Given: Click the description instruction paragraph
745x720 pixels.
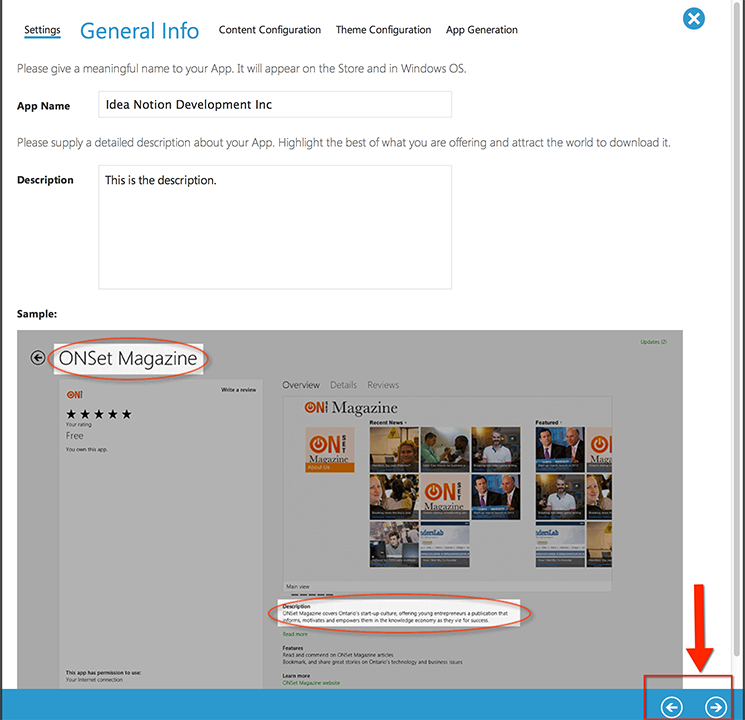Looking at the screenshot, I should tap(344, 143).
